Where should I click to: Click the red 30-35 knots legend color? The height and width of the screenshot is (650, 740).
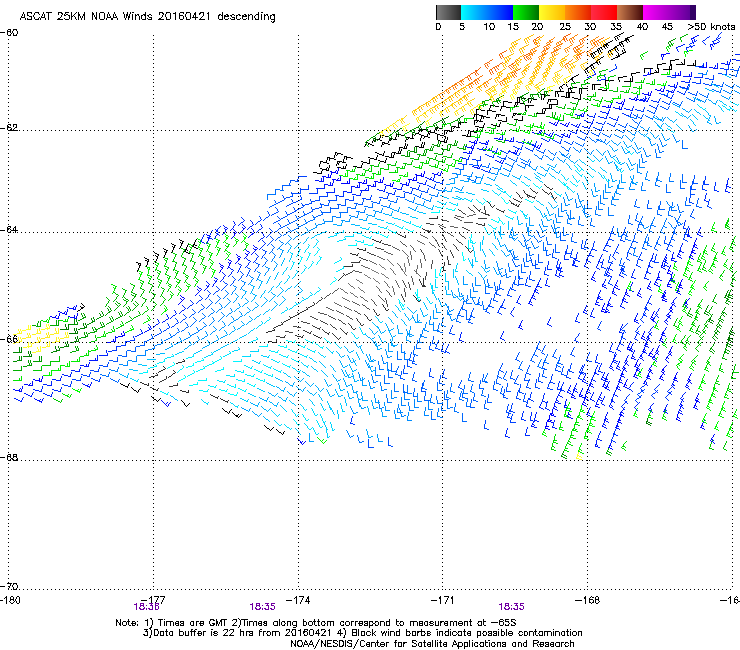[604, 12]
